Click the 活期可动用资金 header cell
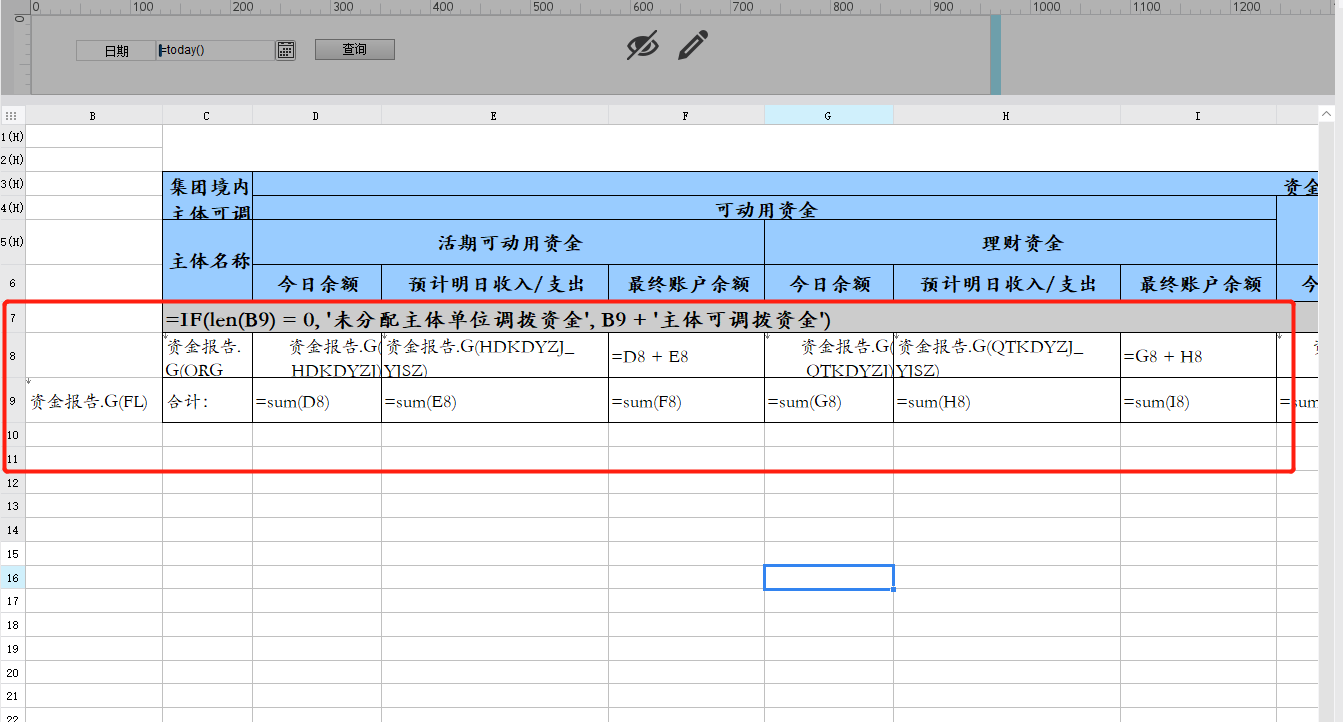The height and width of the screenshot is (722, 1343). point(508,243)
